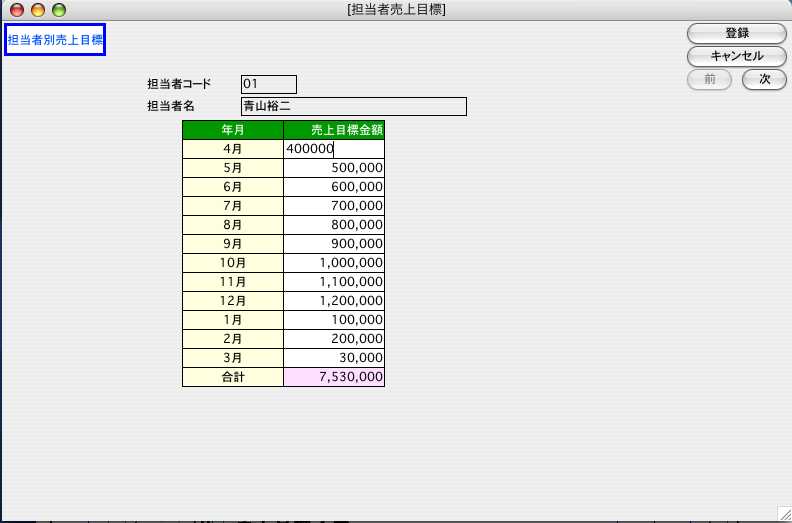Click the 6月 row label
This screenshot has height=523, width=792.
point(233,187)
